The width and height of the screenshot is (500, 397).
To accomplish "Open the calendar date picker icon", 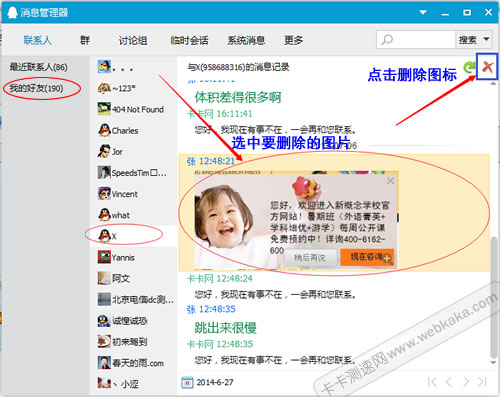I will click(x=187, y=382).
